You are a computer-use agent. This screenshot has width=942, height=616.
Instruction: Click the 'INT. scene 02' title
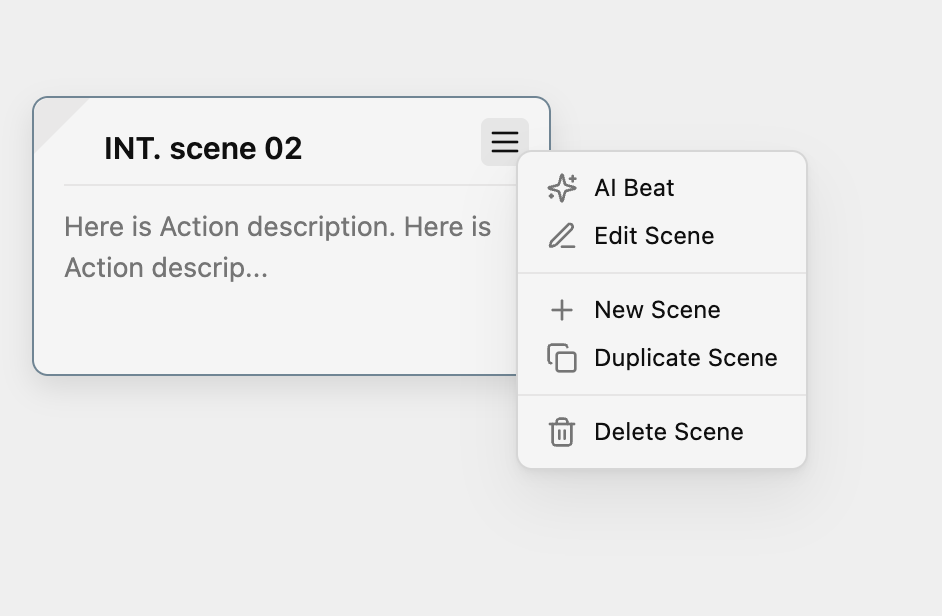203,148
